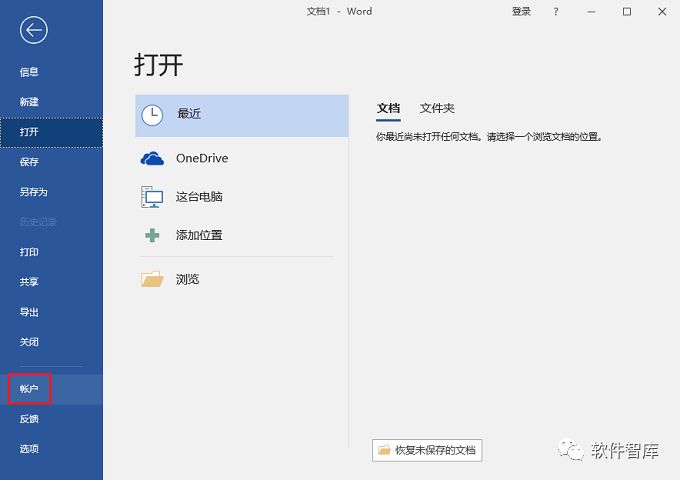Close the Word window

pos(662,12)
